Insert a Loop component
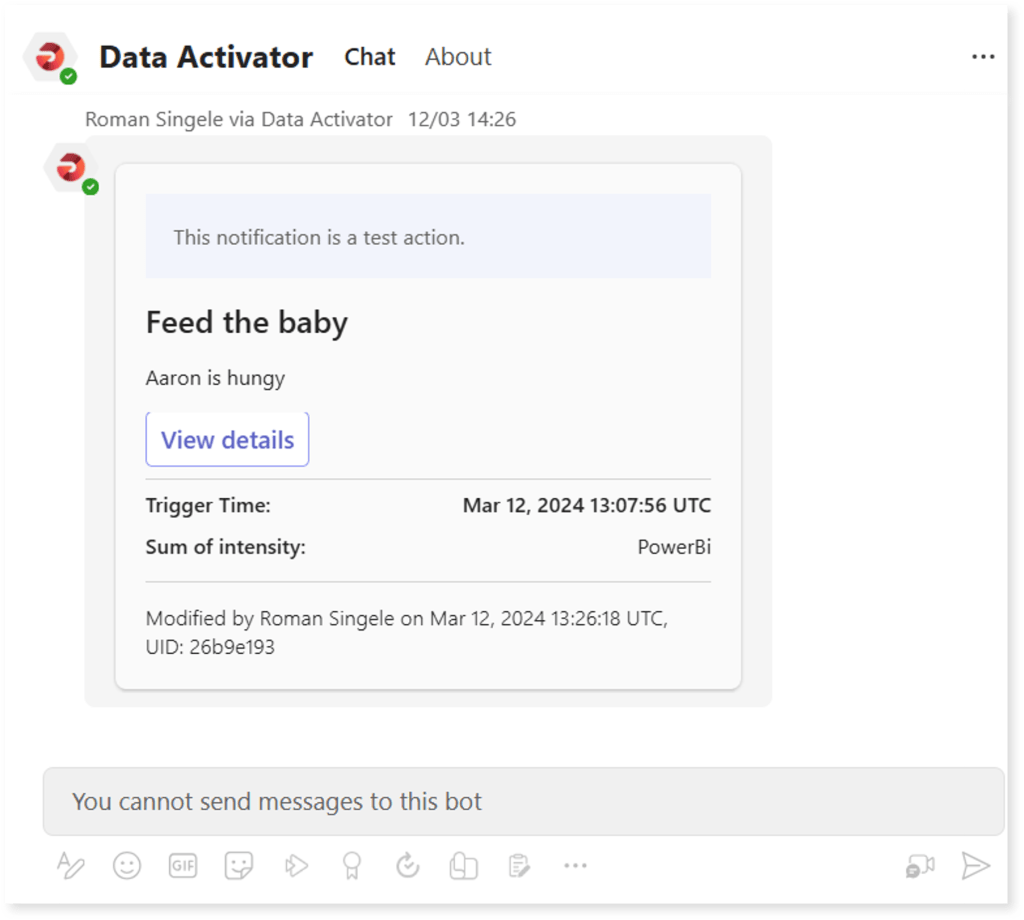The height and width of the screenshot is (920, 1024). 462,865
